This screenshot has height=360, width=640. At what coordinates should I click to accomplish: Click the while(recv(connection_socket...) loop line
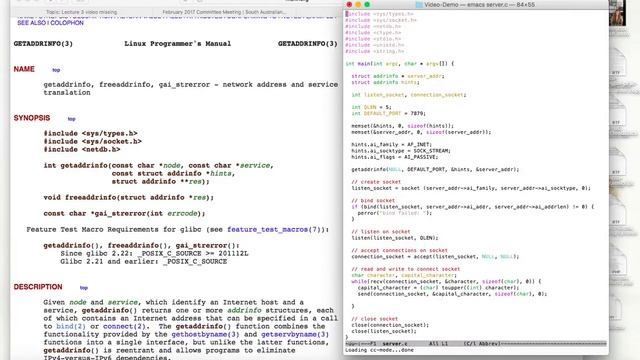pos(446,281)
